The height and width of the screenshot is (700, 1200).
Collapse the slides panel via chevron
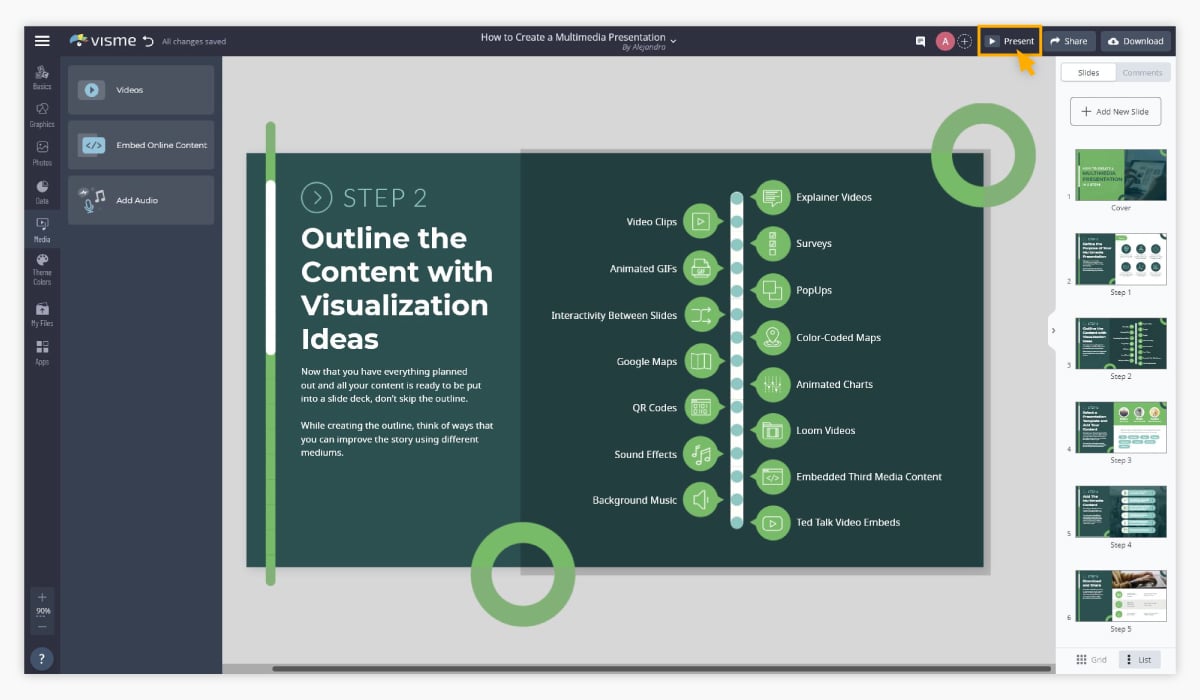(x=1053, y=329)
